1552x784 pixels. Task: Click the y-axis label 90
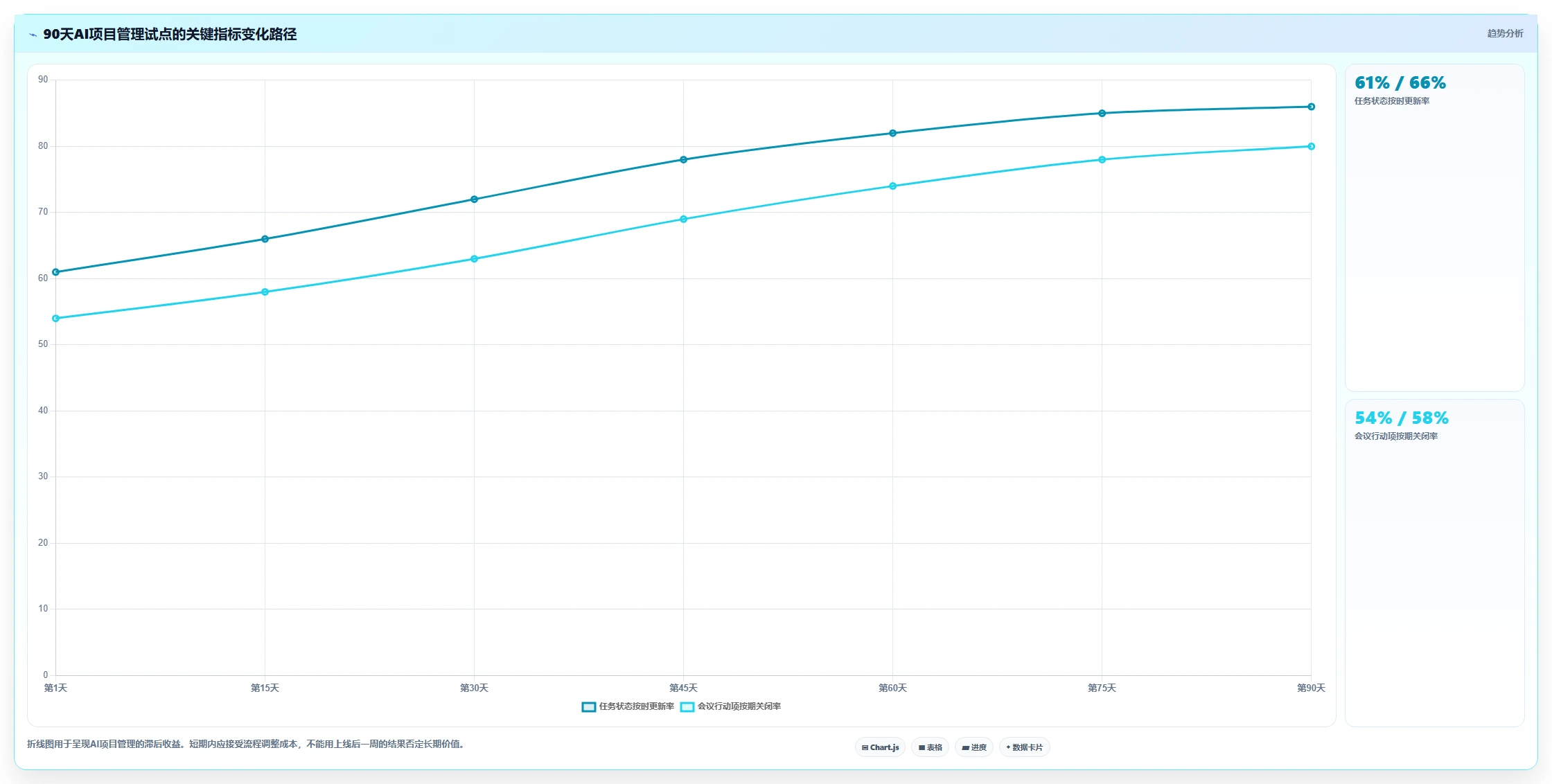coord(43,80)
